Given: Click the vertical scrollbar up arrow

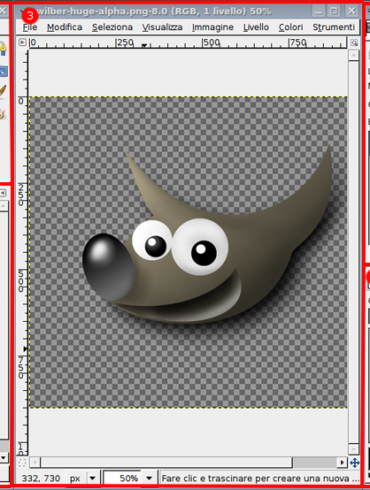Looking at the screenshot, I should point(354,55).
